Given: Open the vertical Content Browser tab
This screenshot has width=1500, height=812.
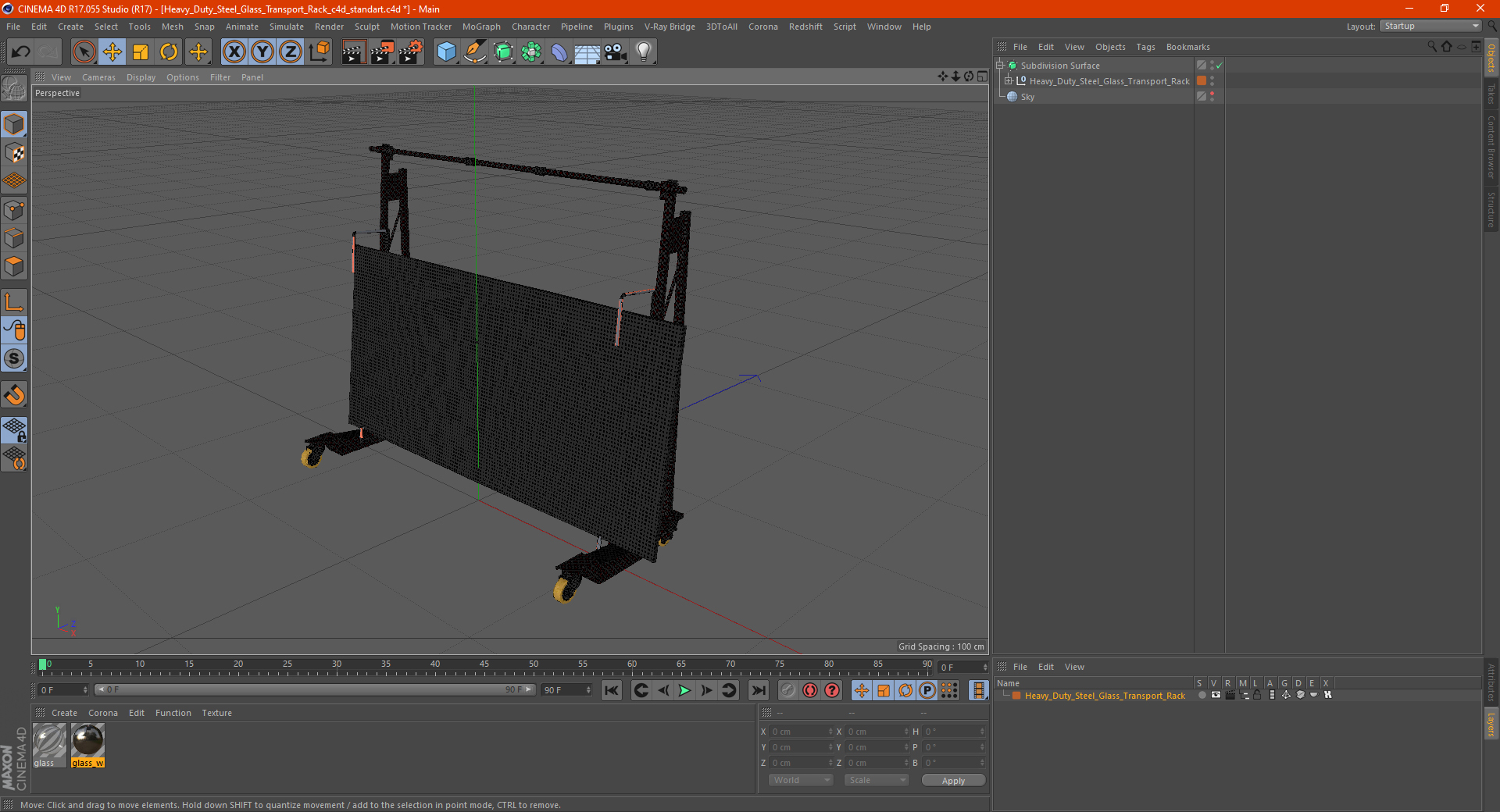Looking at the screenshot, I should (x=1491, y=147).
